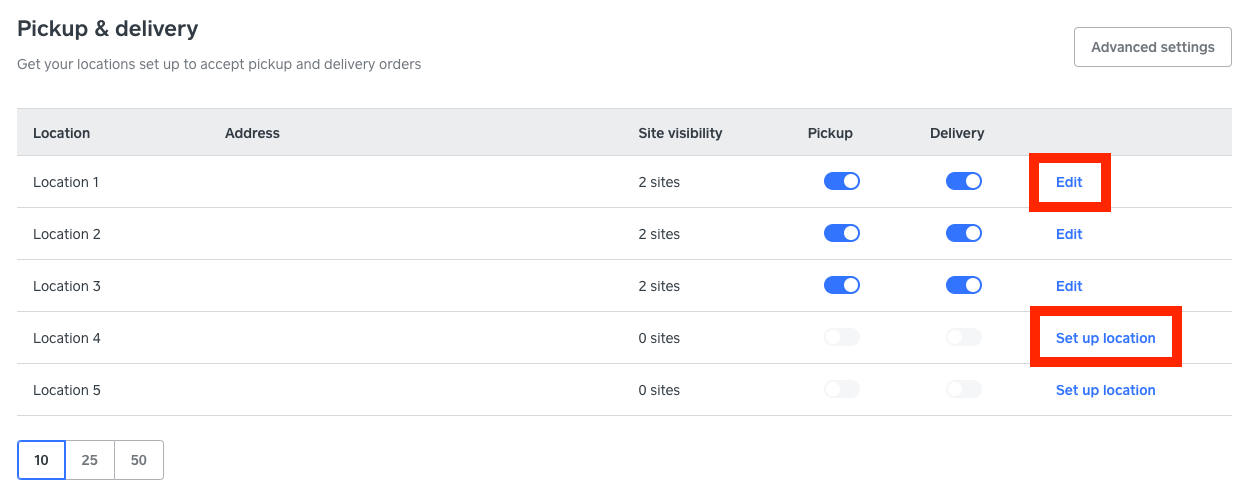Edit Location 2 settings
1256x496 pixels.
(x=1069, y=234)
